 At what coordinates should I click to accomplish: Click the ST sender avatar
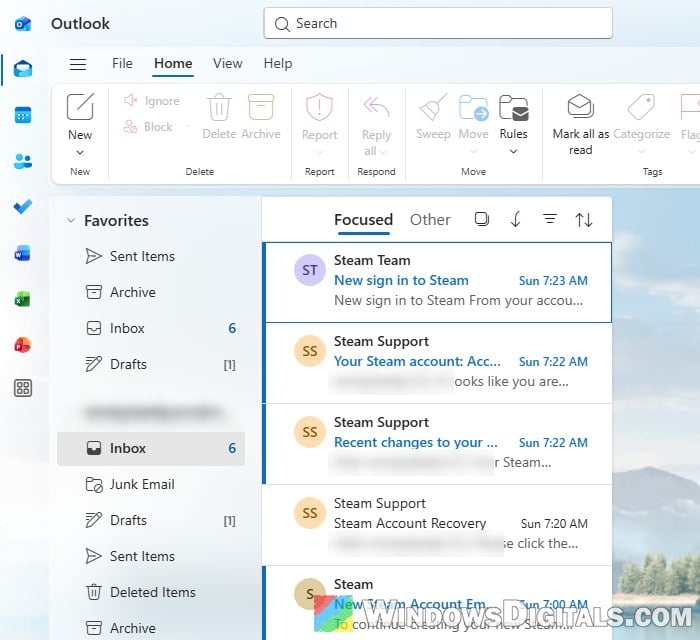coord(310,270)
